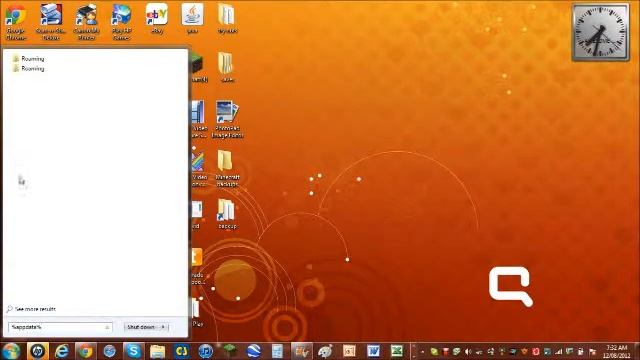Open the green tree icon on taskbar
The image size is (640, 360).
pos(229,350)
